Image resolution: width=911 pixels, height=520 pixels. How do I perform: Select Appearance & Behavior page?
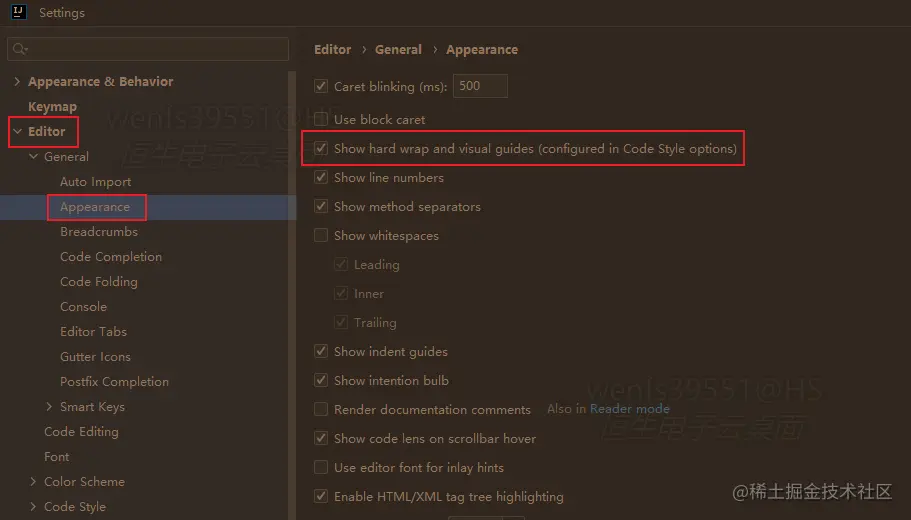tap(101, 81)
